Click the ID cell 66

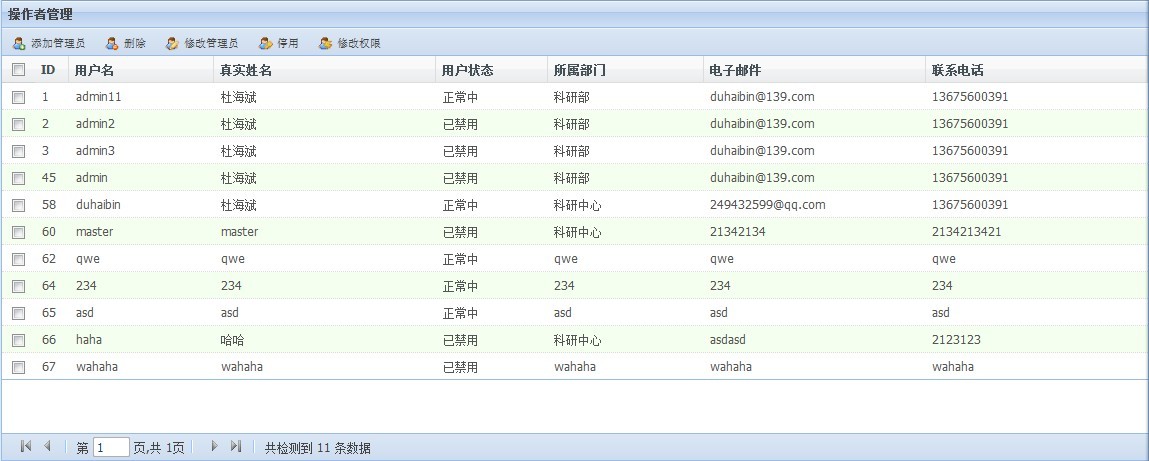pyautogui.click(x=49, y=340)
